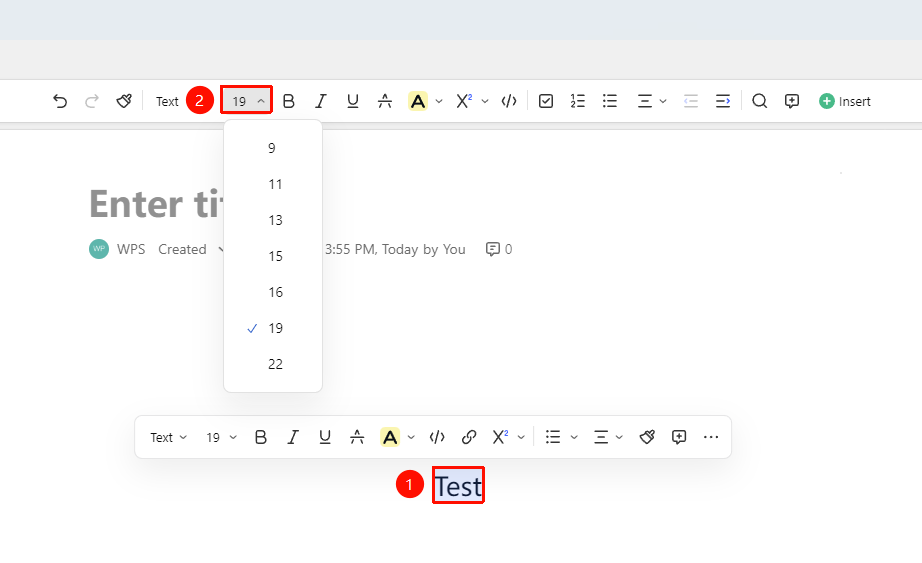Undo the last action in top toolbar
Image resolution: width=922 pixels, height=563 pixels.
59,101
